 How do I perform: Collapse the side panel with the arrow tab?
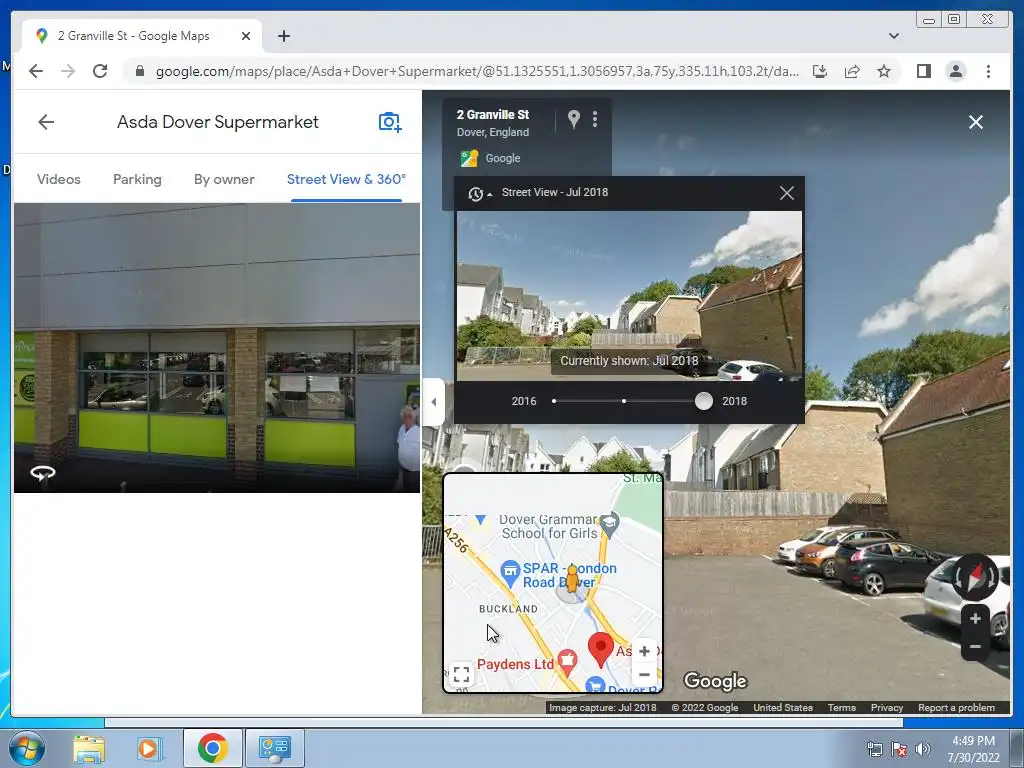434,402
